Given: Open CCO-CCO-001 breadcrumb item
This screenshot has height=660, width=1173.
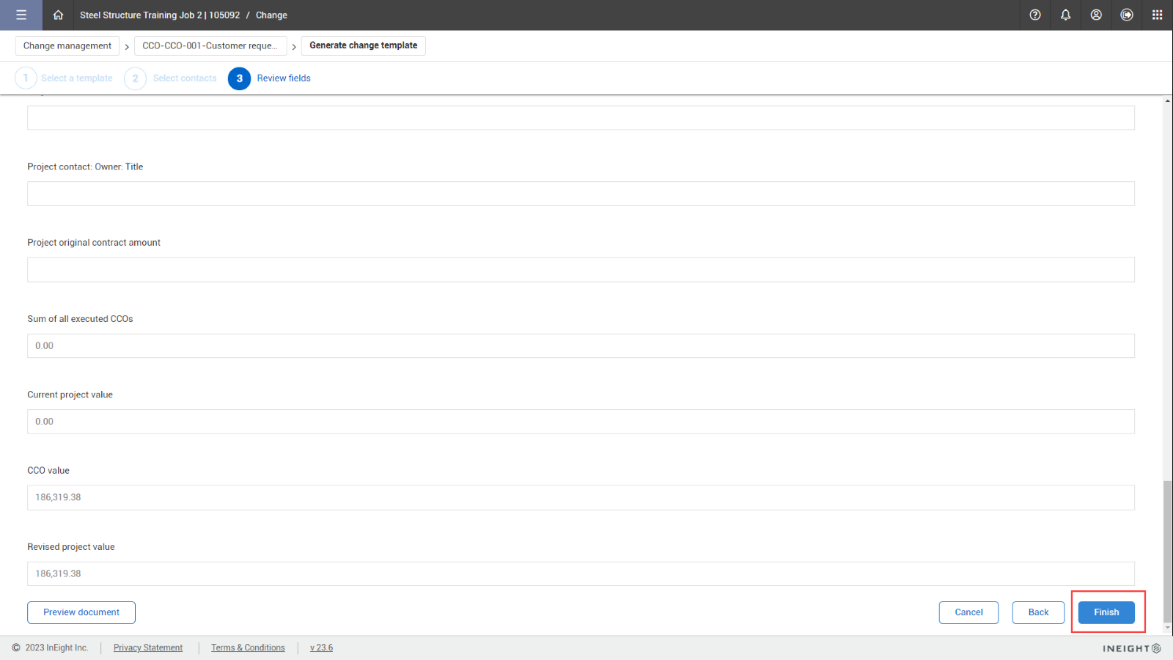Looking at the screenshot, I should [x=210, y=46].
